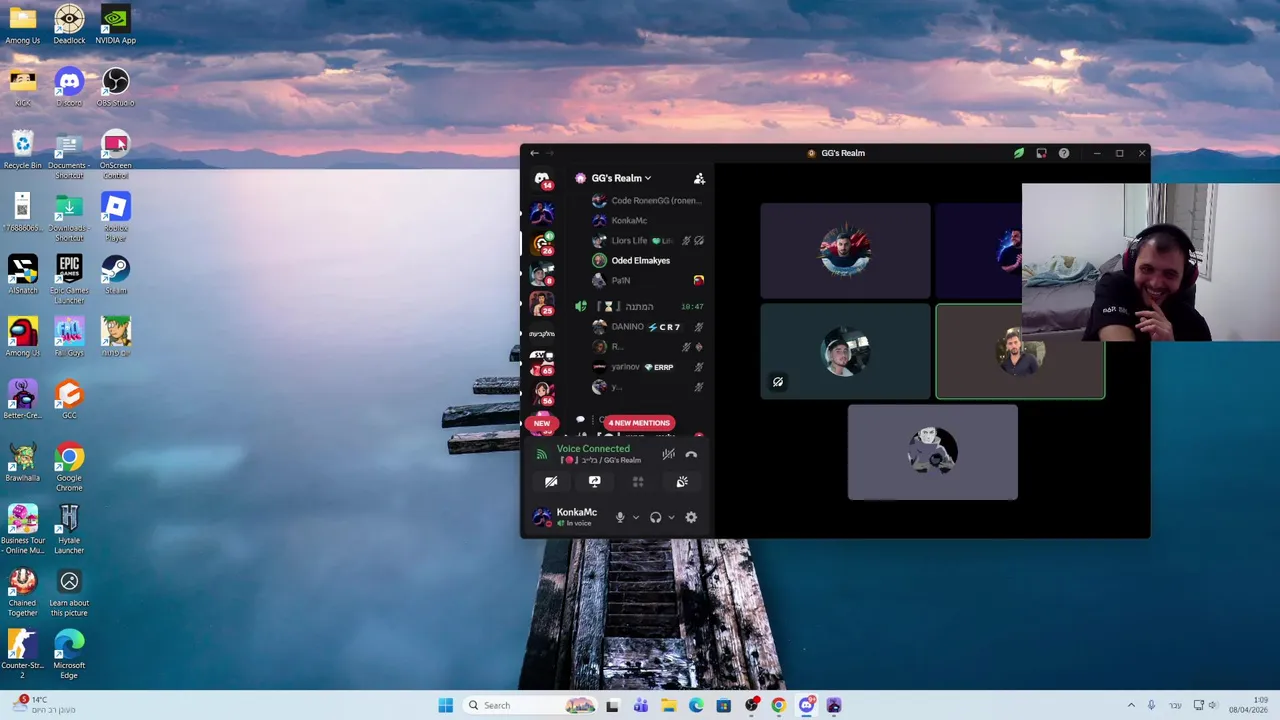The image size is (1280, 720).
Task: Click the taskbar Search box
Action: click(530, 705)
